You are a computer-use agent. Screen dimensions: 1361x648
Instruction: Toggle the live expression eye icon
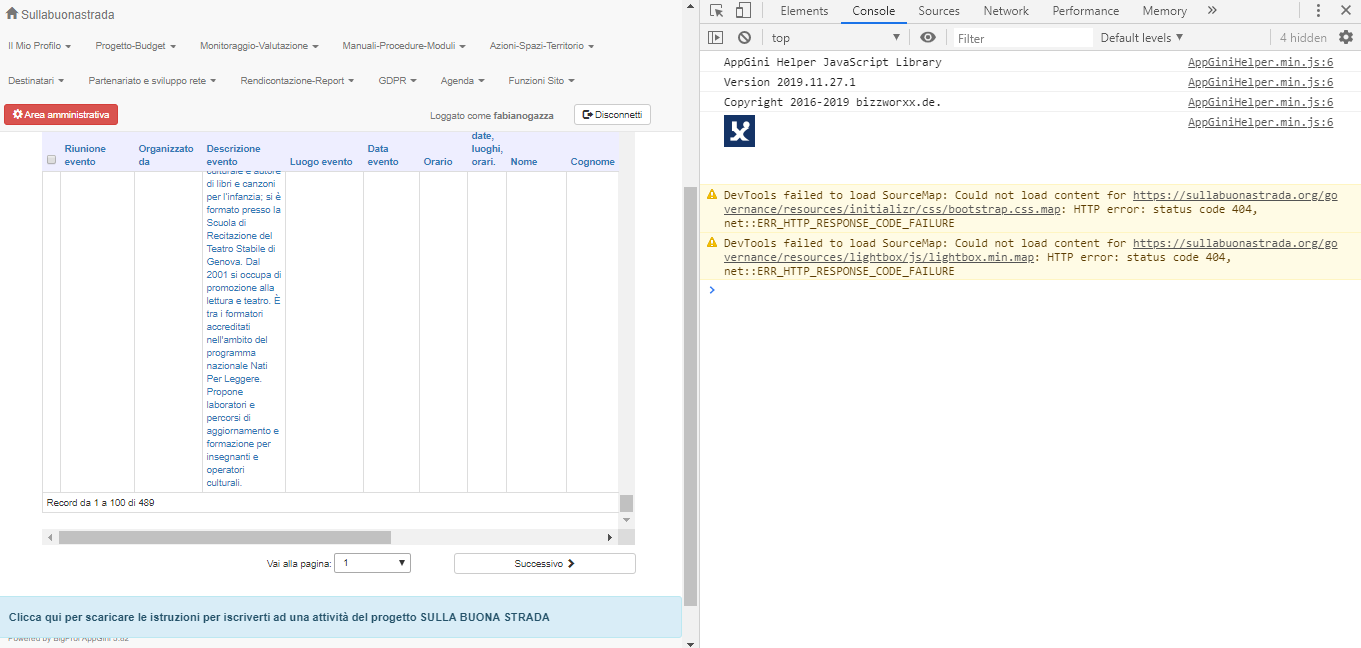(x=928, y=38)
